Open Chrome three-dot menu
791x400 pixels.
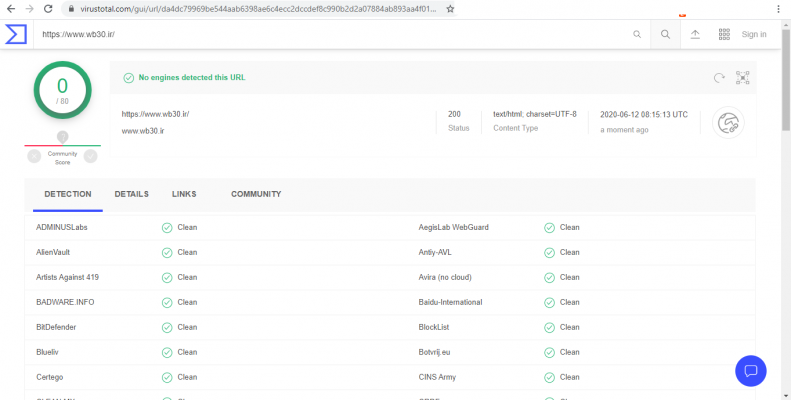(779, 9)
